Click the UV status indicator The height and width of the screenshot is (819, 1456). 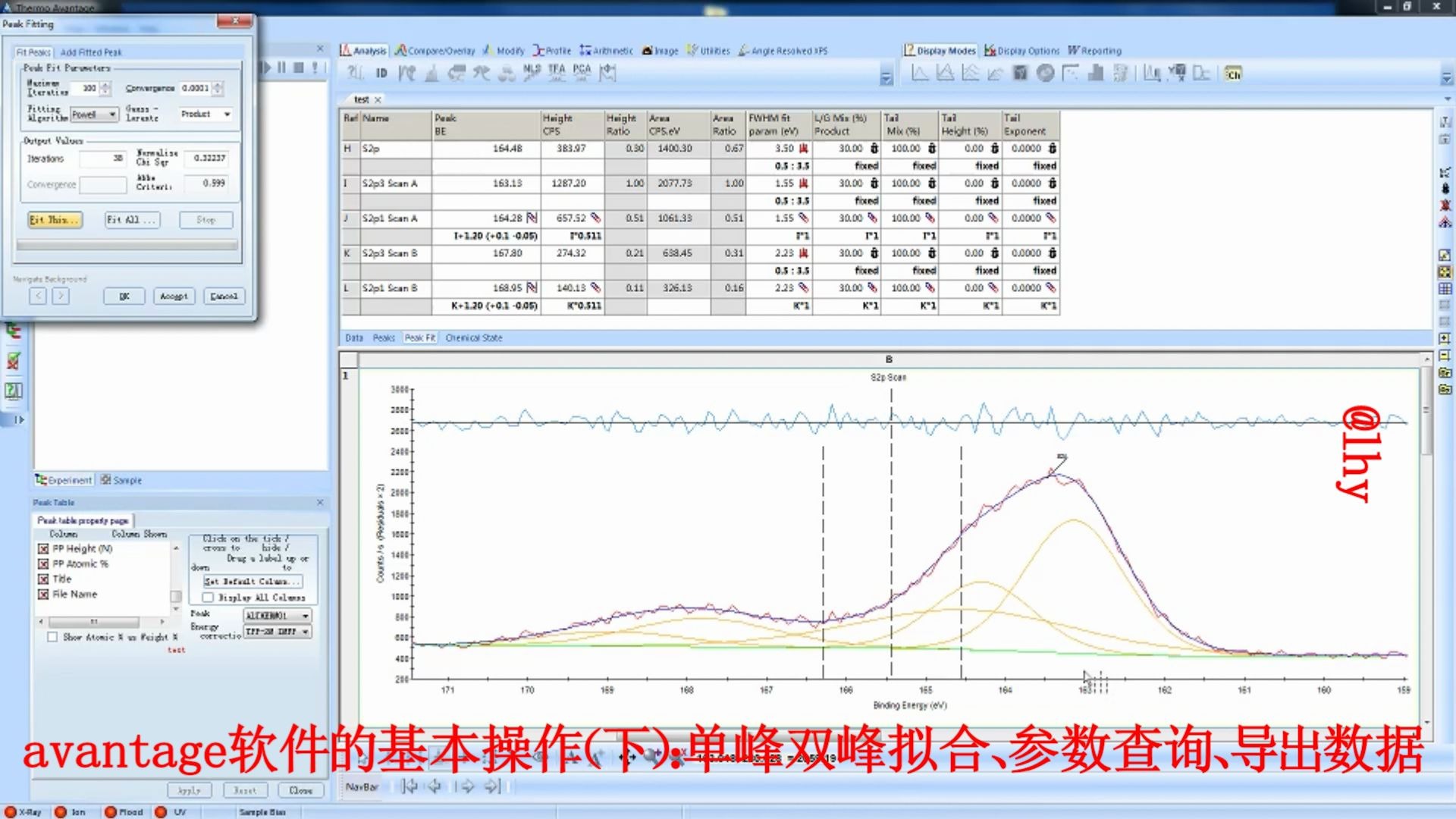[171, 811]
